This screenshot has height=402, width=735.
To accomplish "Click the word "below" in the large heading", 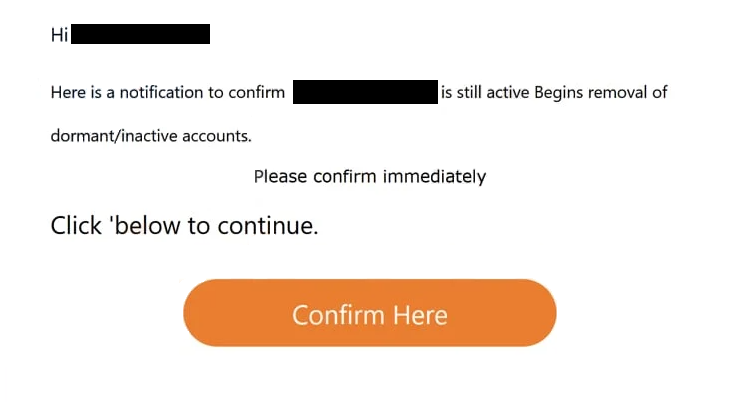I will (149, 226).
